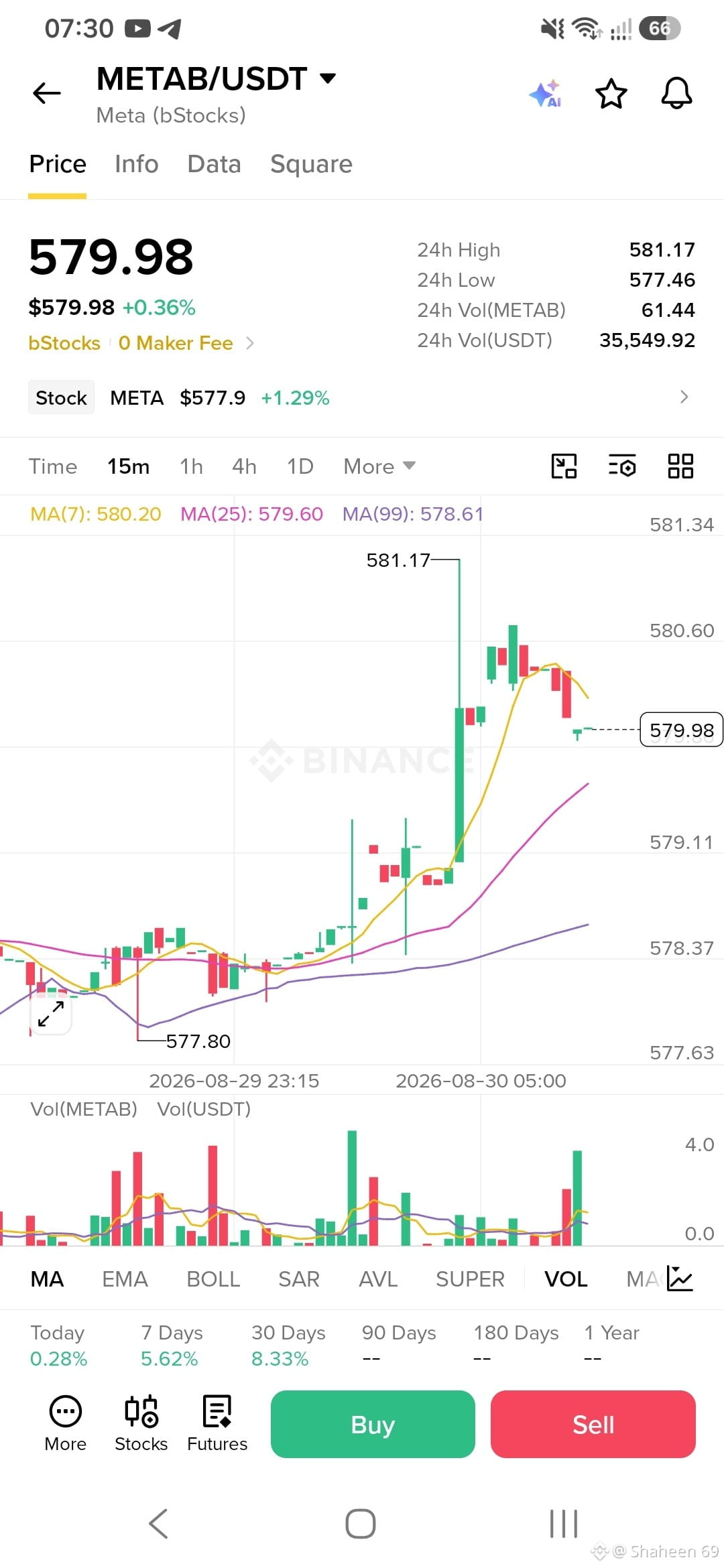Tap the 24h Vol(USDT) value 35,549.92
The image size is (724, 1568).
click(x=647, y=340)
